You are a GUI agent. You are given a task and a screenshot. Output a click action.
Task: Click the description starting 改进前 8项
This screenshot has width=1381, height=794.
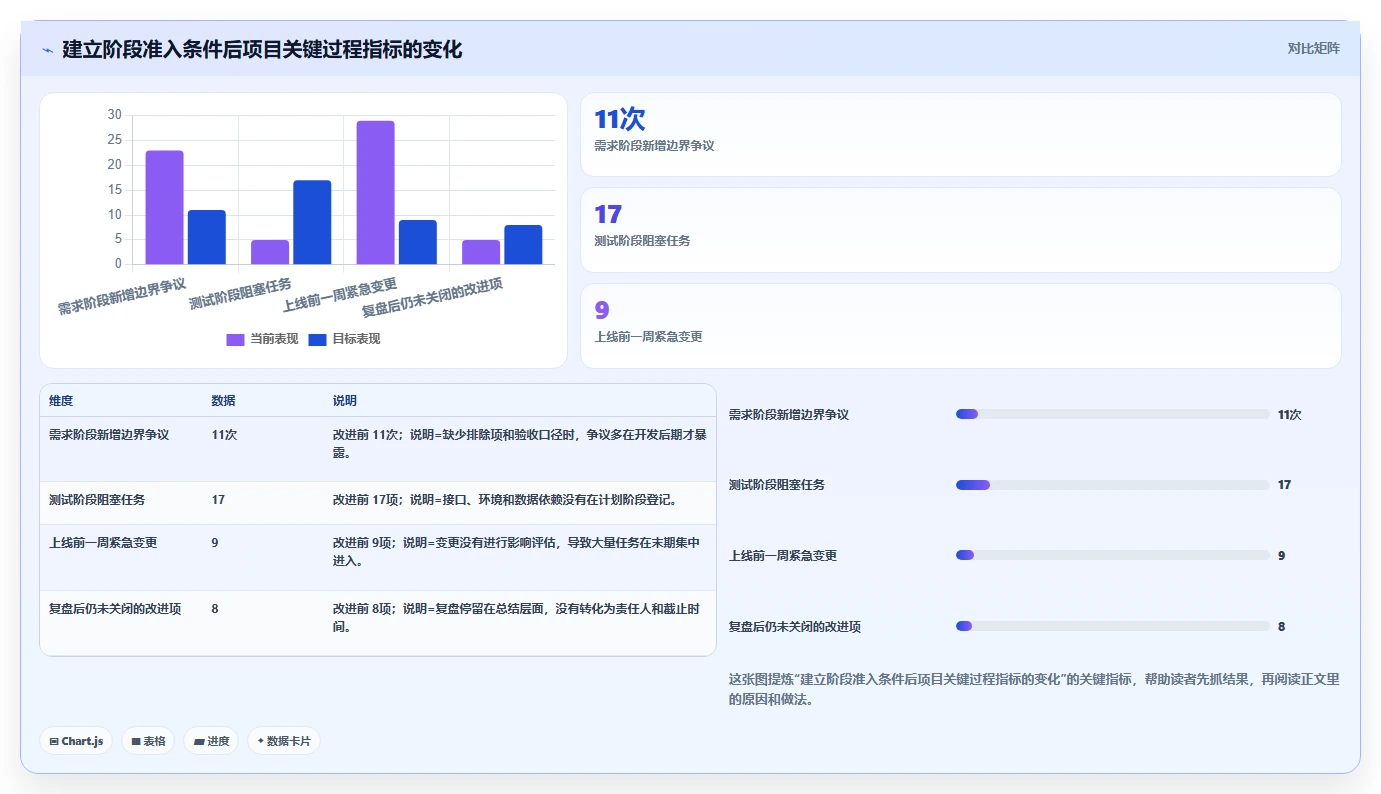pos(516,618)
